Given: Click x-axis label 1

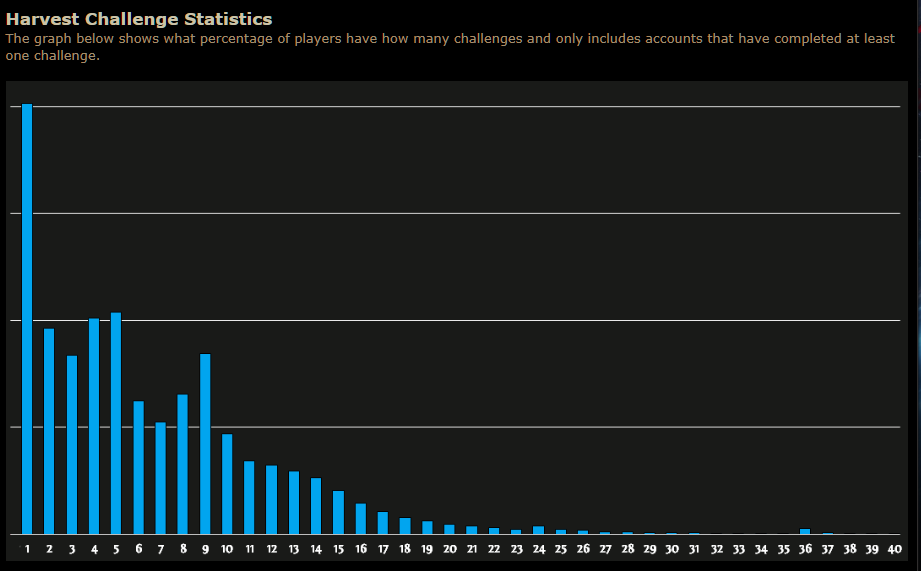Looking at the screenshot, I should 27,549.
